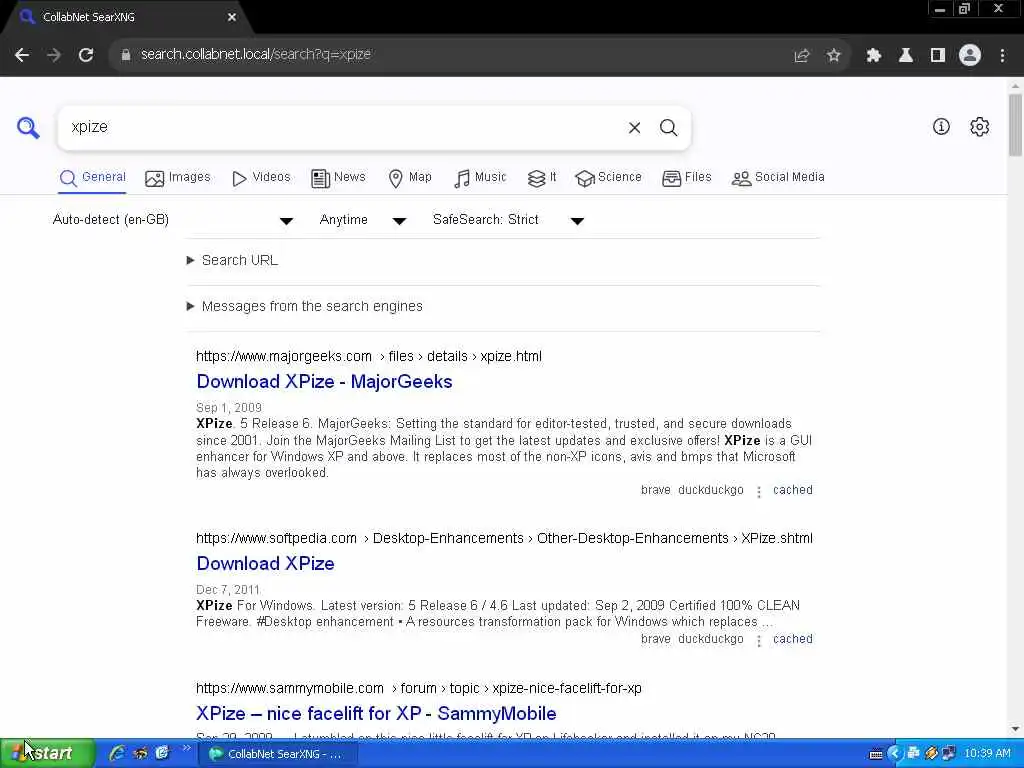Click the share page icon in address bar

pos(801,56)
